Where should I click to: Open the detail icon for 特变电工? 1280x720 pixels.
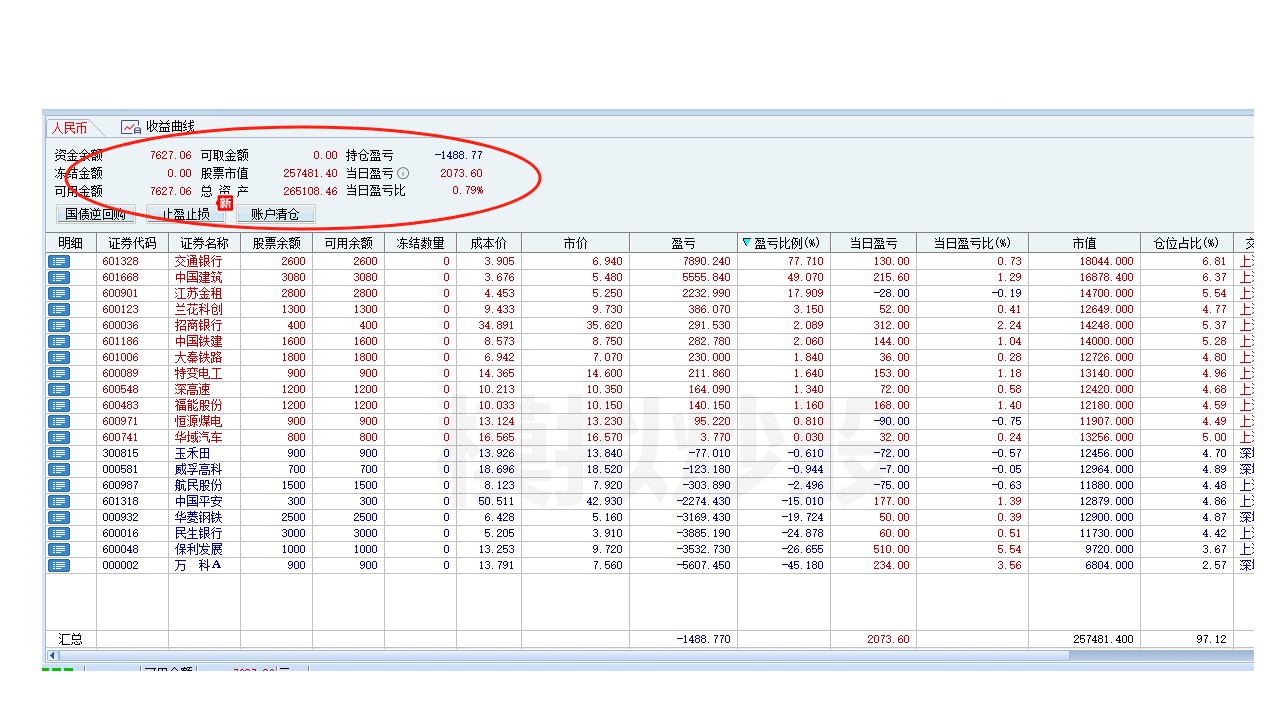59,373
